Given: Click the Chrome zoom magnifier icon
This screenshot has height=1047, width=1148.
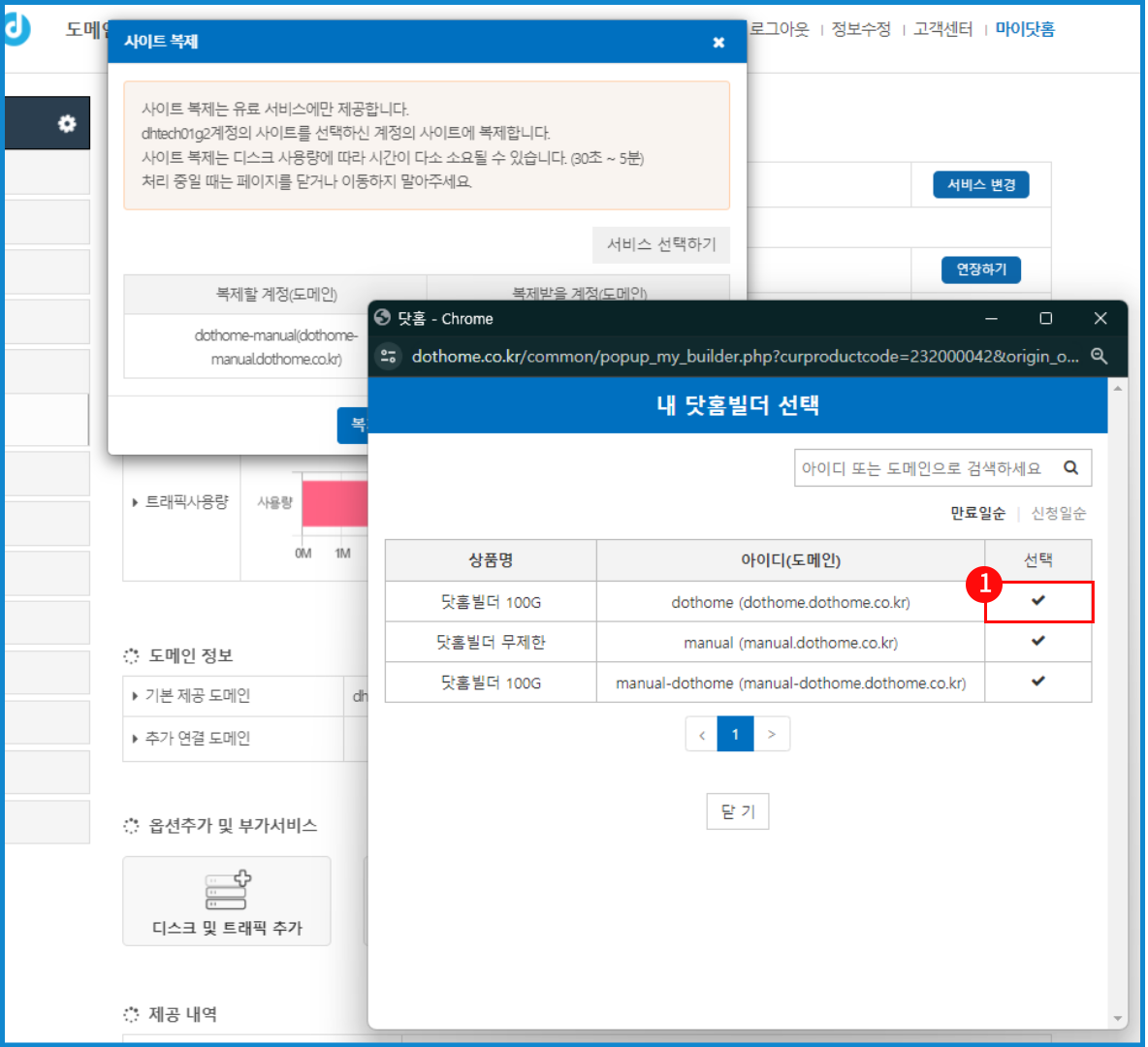Looking at the screenshot, I should pos(1099,356).
